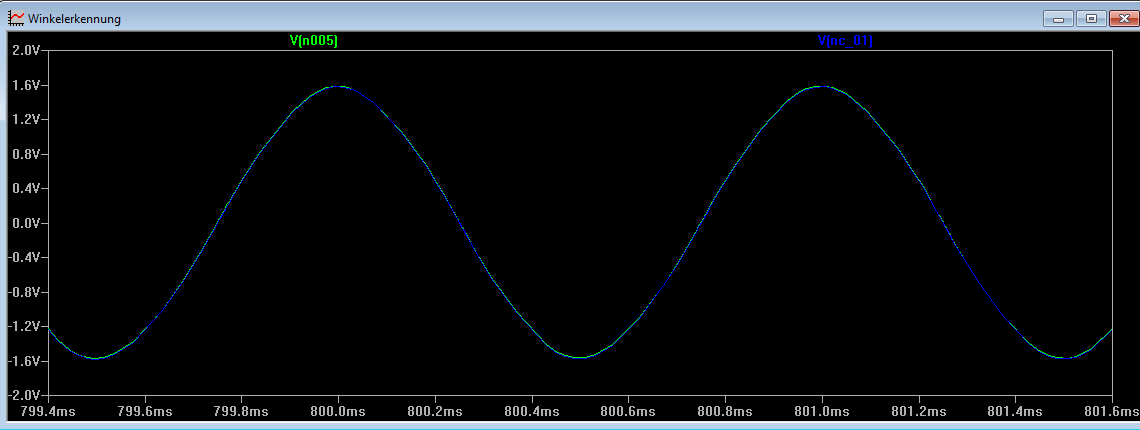This screenshot has width=1140, height=430.
Task: Click the 0.8V vertical axis label
Action: pyautogui.click(x=27, y=155)
